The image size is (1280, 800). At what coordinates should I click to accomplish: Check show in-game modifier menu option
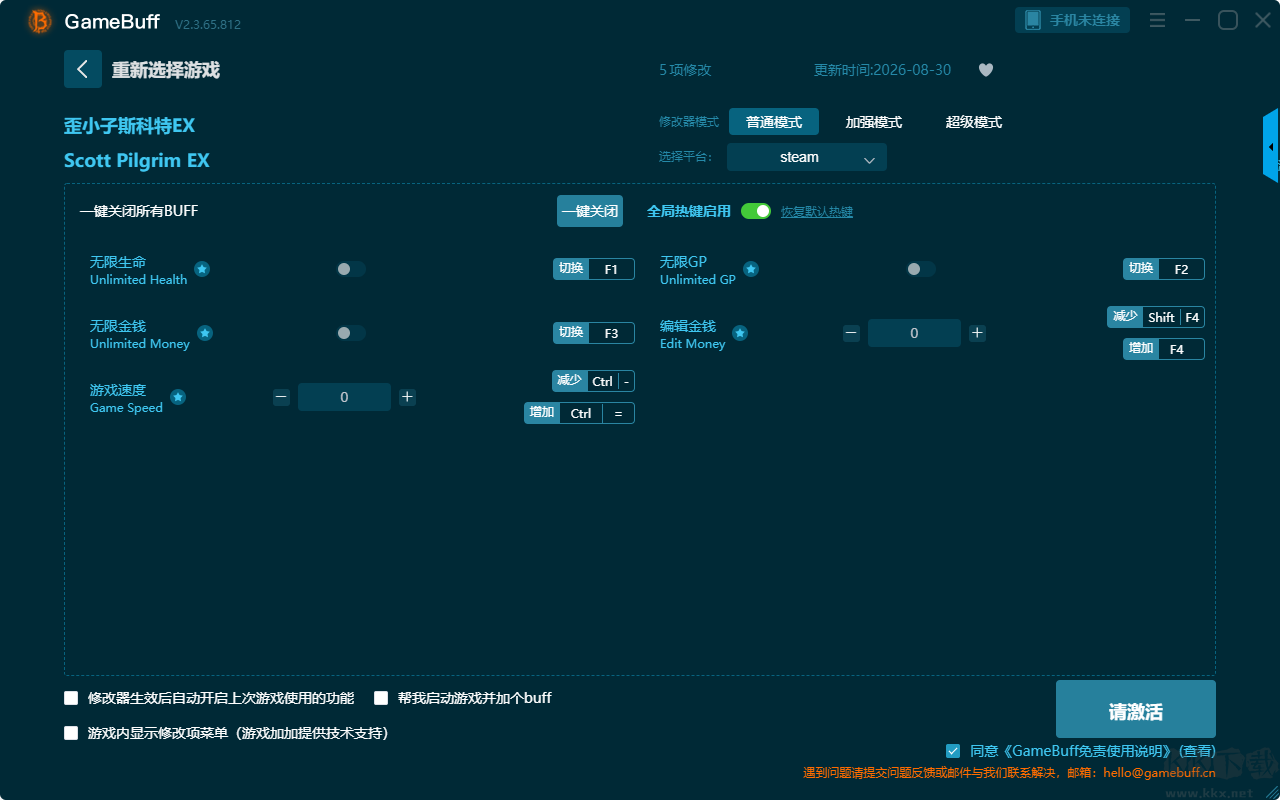(71, 733)
